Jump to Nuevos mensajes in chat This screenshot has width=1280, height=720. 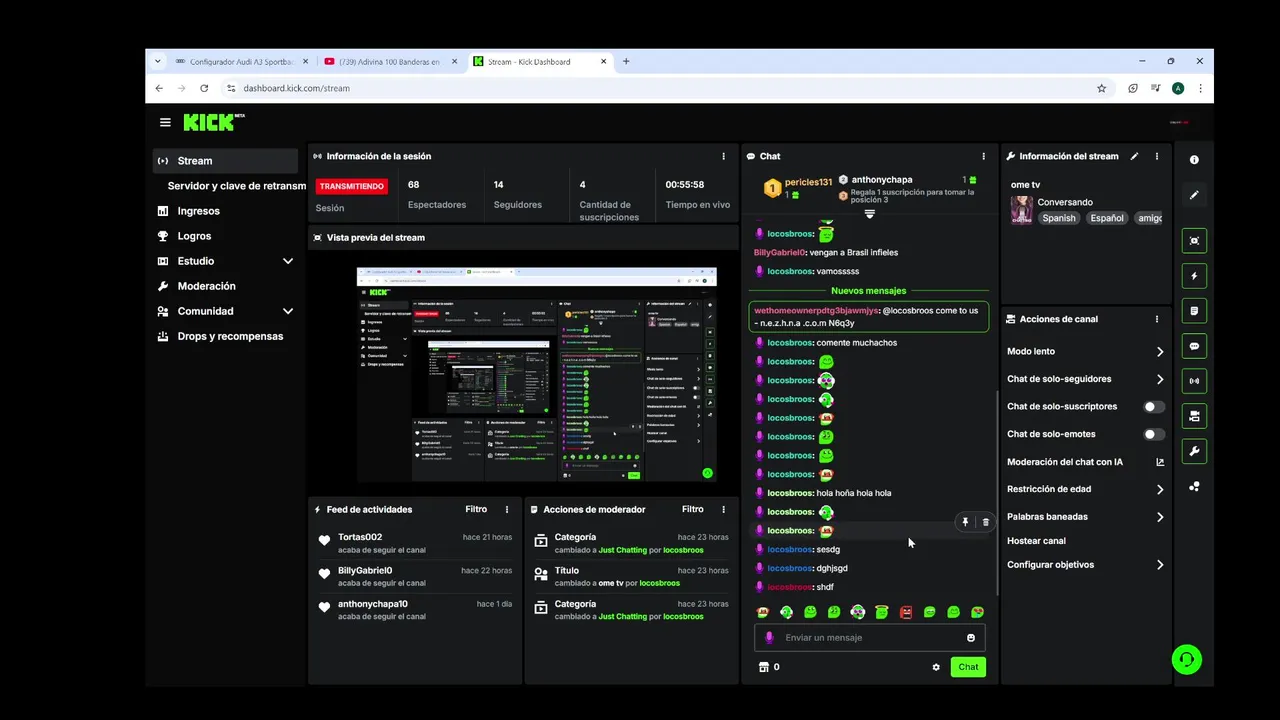pyautogui.click(x=869, y=291)
